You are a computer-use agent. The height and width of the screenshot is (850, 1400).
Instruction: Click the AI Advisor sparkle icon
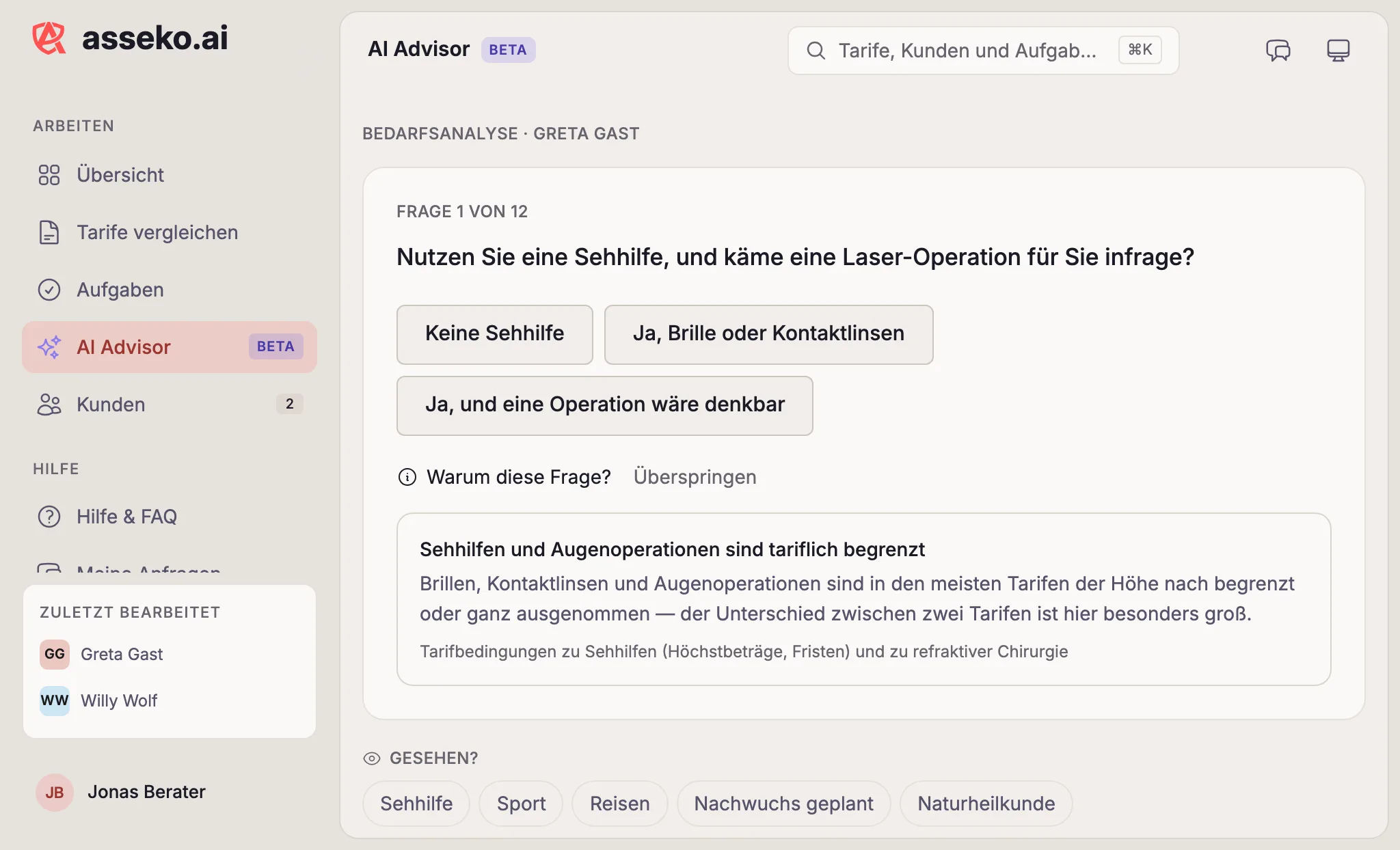click(x=49, y=347)
